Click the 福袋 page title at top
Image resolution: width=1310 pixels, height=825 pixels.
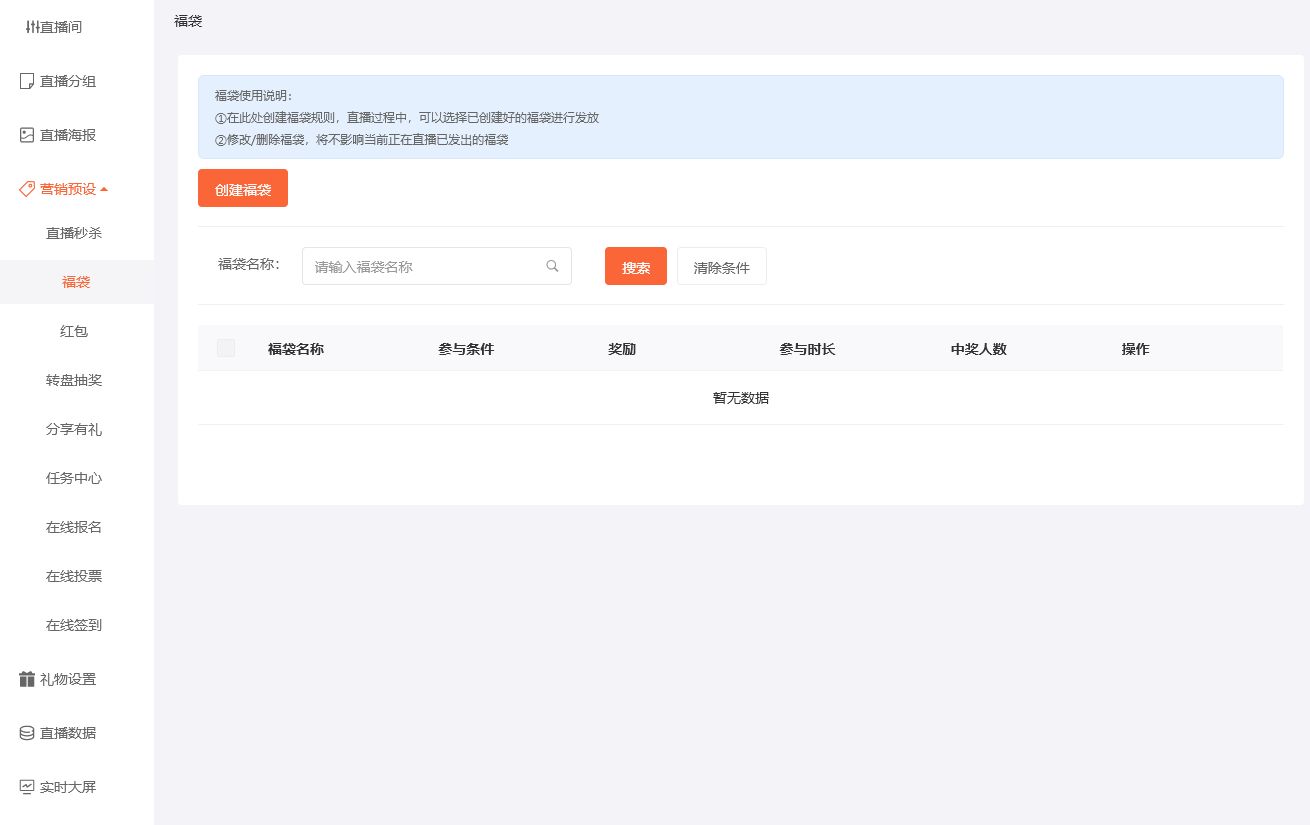point(188,20)
